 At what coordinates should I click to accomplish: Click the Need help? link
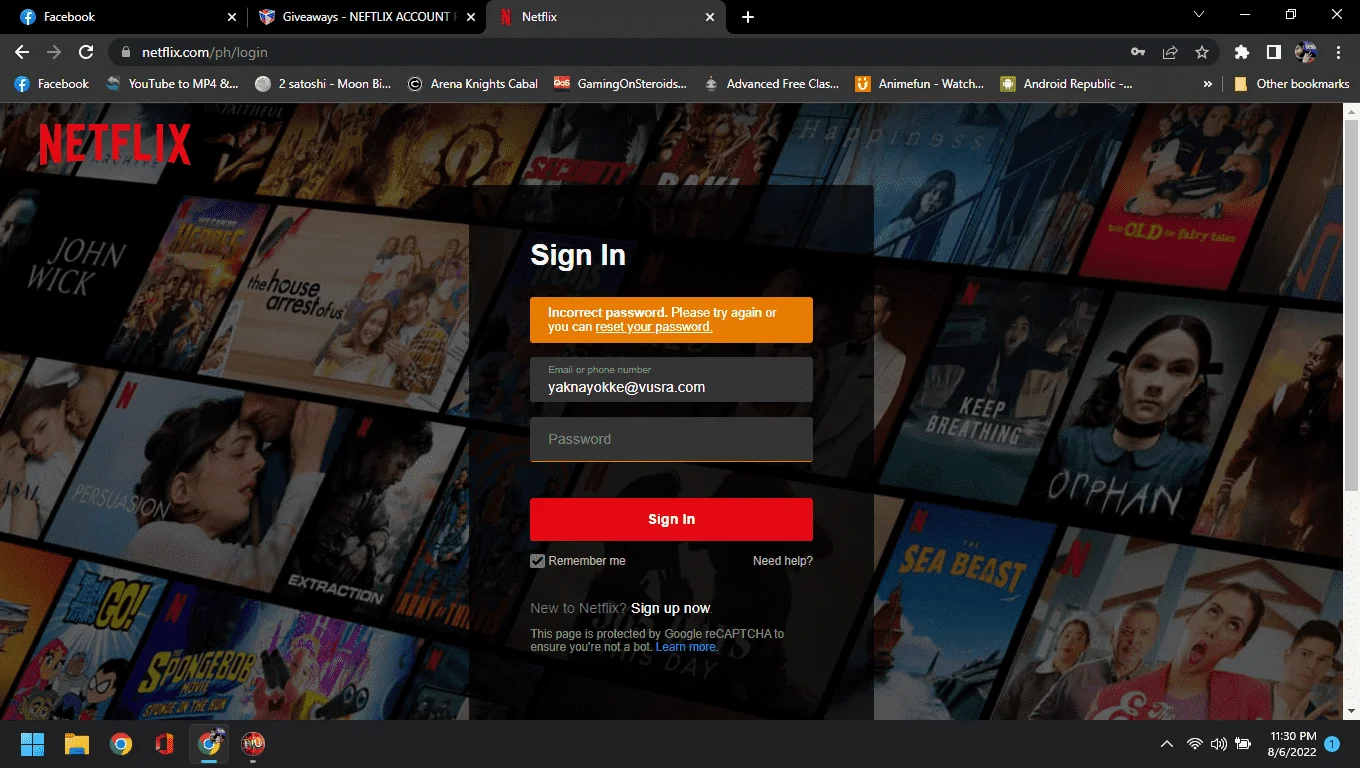[783, 561]
